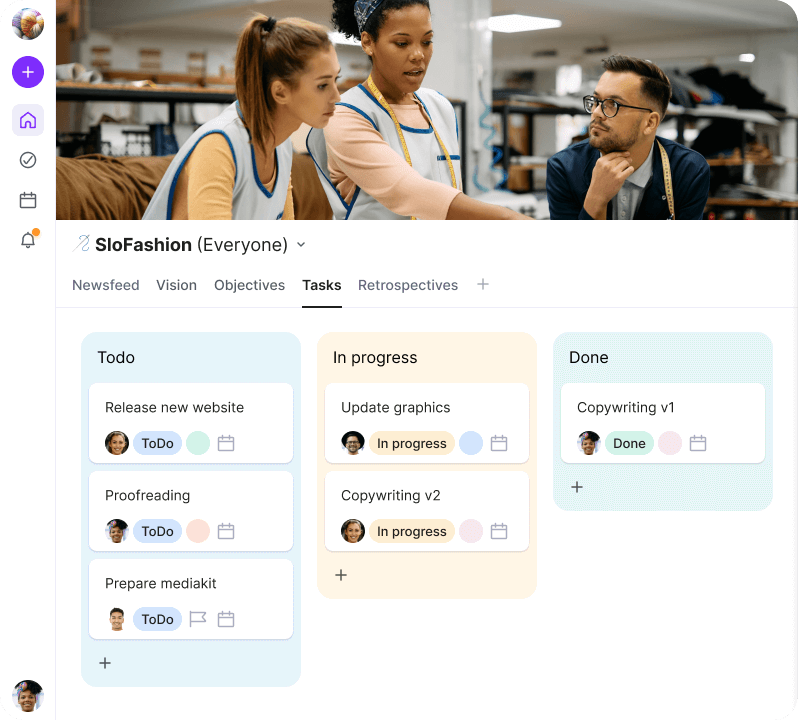The height and width of the screenshot is (720, 798).
Task: Click the priority flag on Prepare mediakit
Action: point(197,619)
